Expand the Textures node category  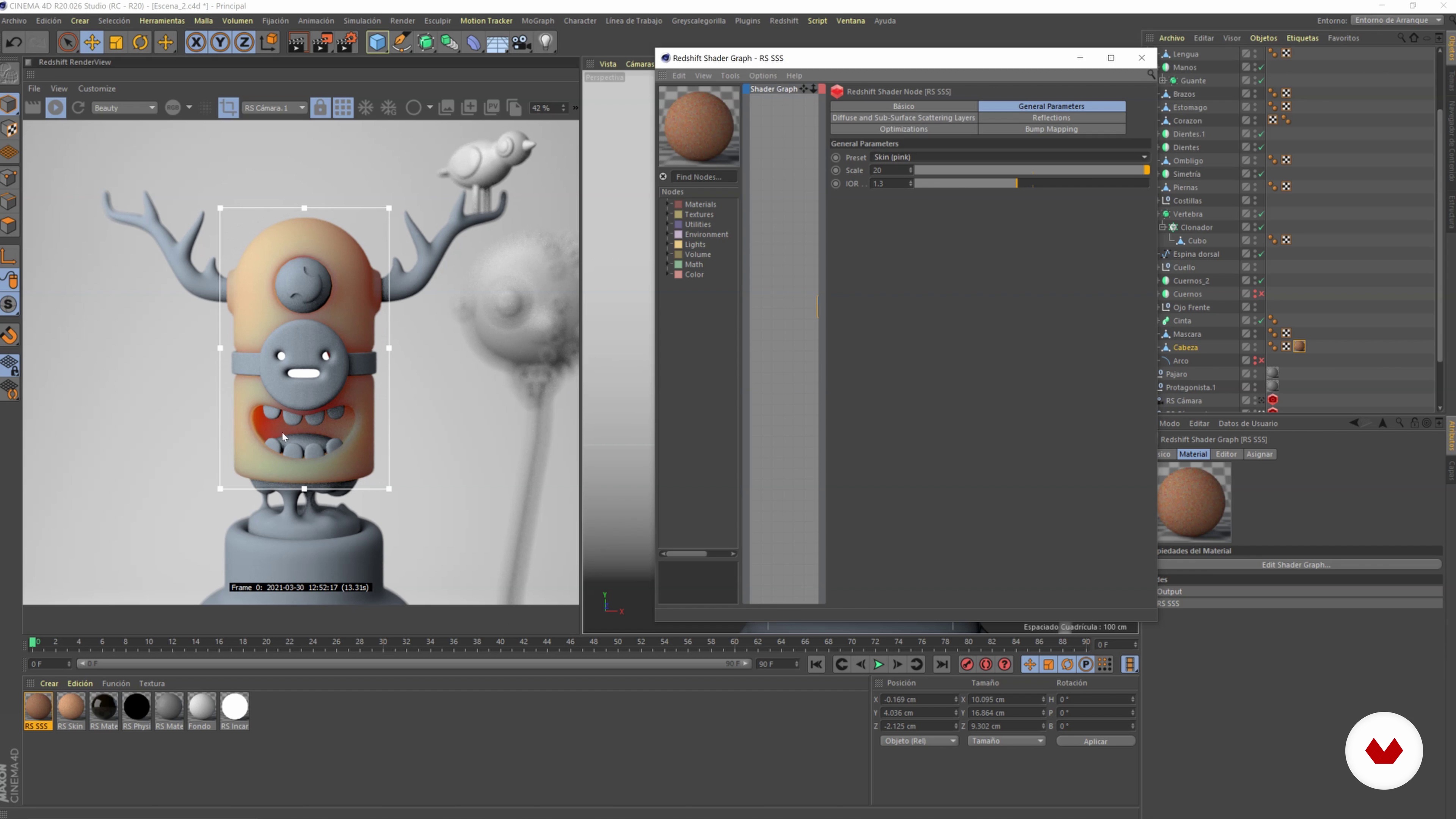point(667,214)
